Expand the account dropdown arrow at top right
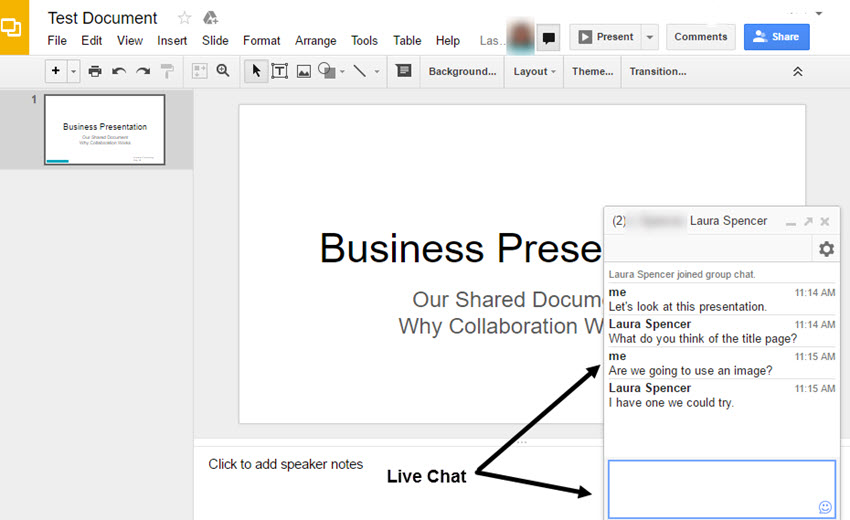Viewport: 850px width, 520px height. point(819,13)
